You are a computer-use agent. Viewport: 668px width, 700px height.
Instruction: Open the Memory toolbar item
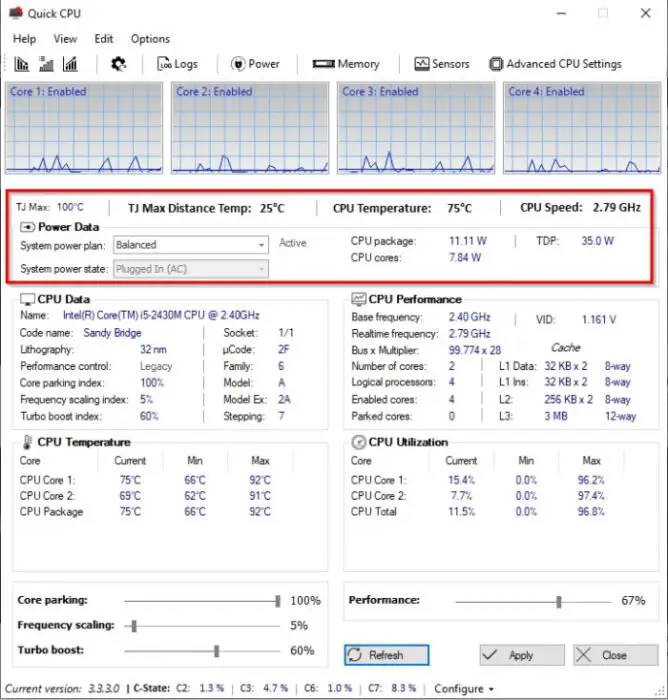[x=346, y=64]
